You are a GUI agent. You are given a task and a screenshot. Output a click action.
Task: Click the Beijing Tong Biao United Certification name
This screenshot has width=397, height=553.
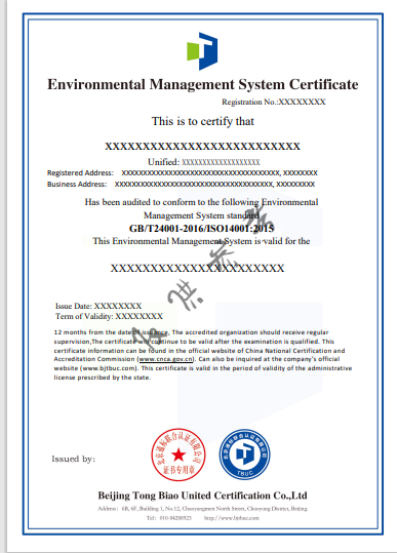(x=202, y=496)
